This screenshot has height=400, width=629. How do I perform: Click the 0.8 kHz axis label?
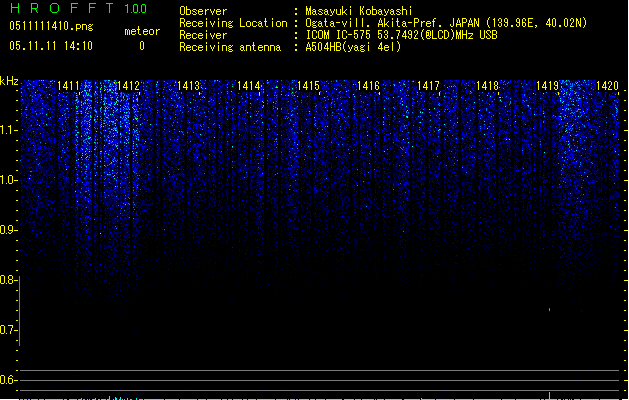click(x=8, y=280)
